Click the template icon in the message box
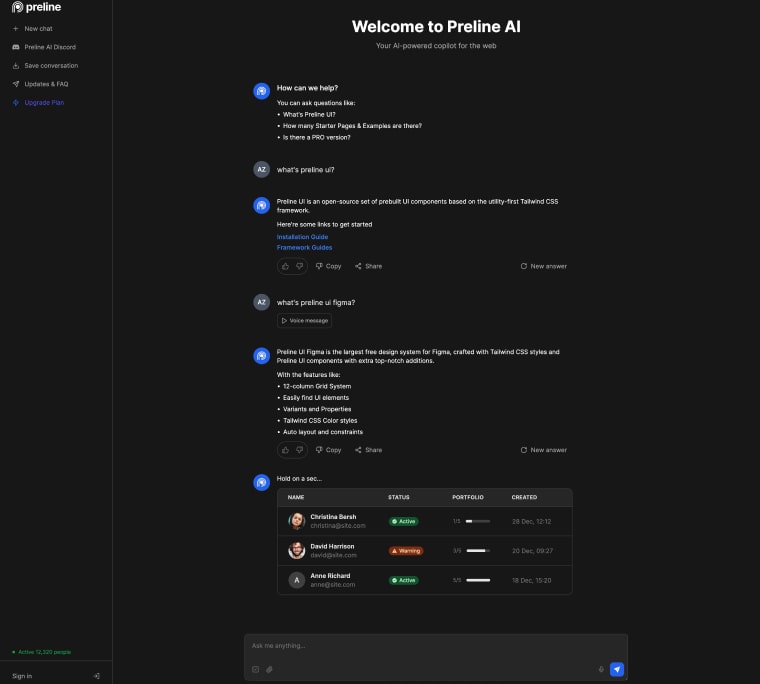 click(255, 669)
